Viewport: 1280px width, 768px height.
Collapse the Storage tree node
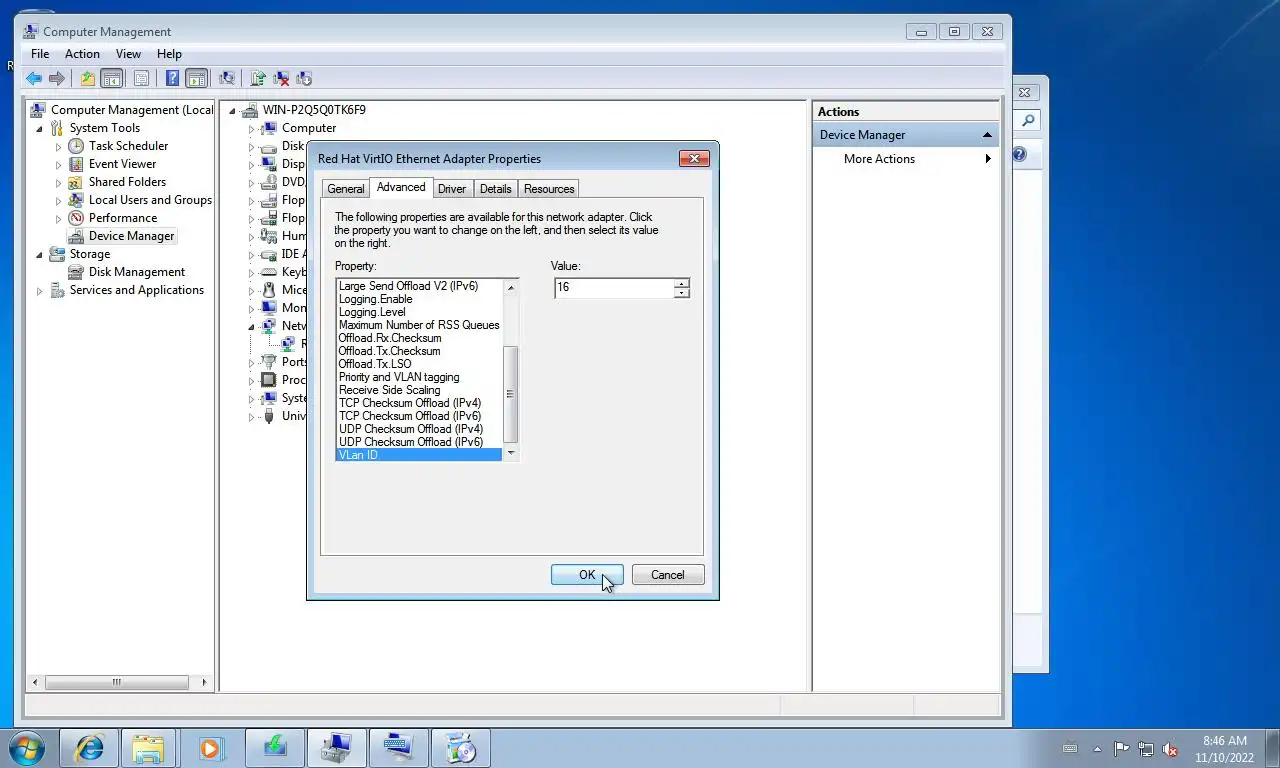(x=40, y=254)
